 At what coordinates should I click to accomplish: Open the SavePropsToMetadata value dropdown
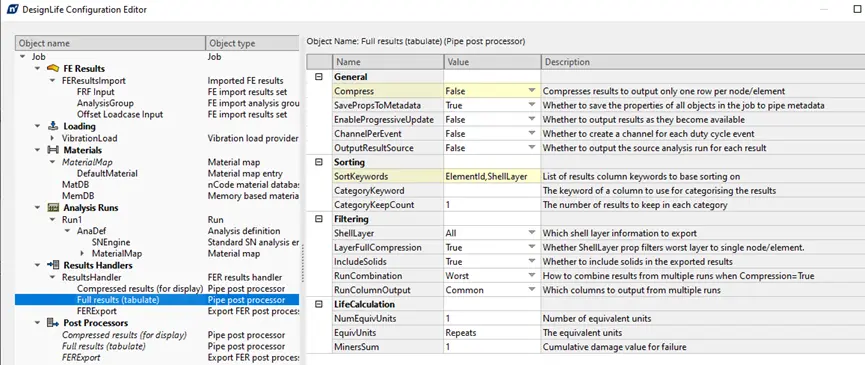tap(532, 105)
